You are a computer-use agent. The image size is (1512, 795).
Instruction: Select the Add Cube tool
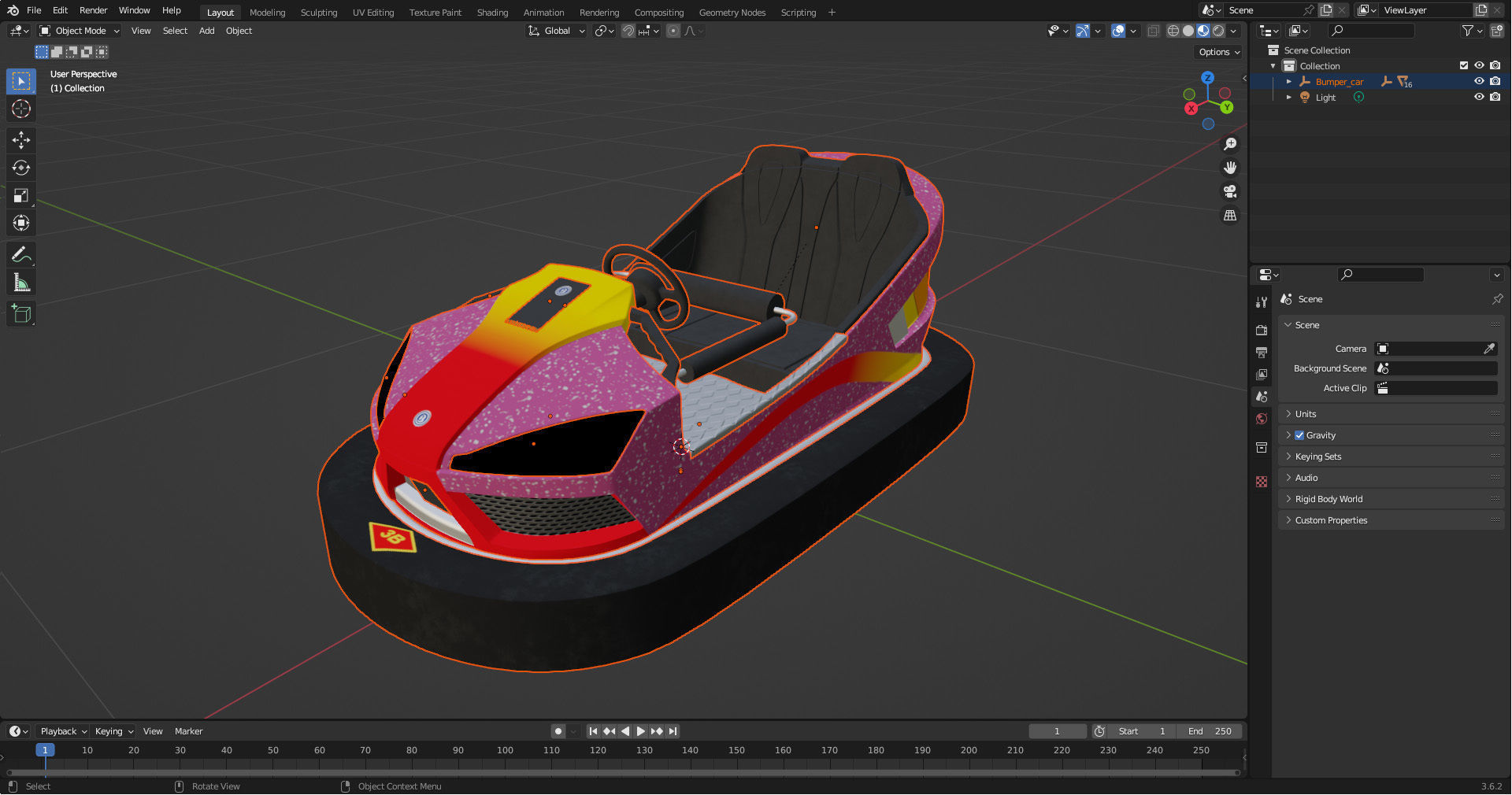21,313
